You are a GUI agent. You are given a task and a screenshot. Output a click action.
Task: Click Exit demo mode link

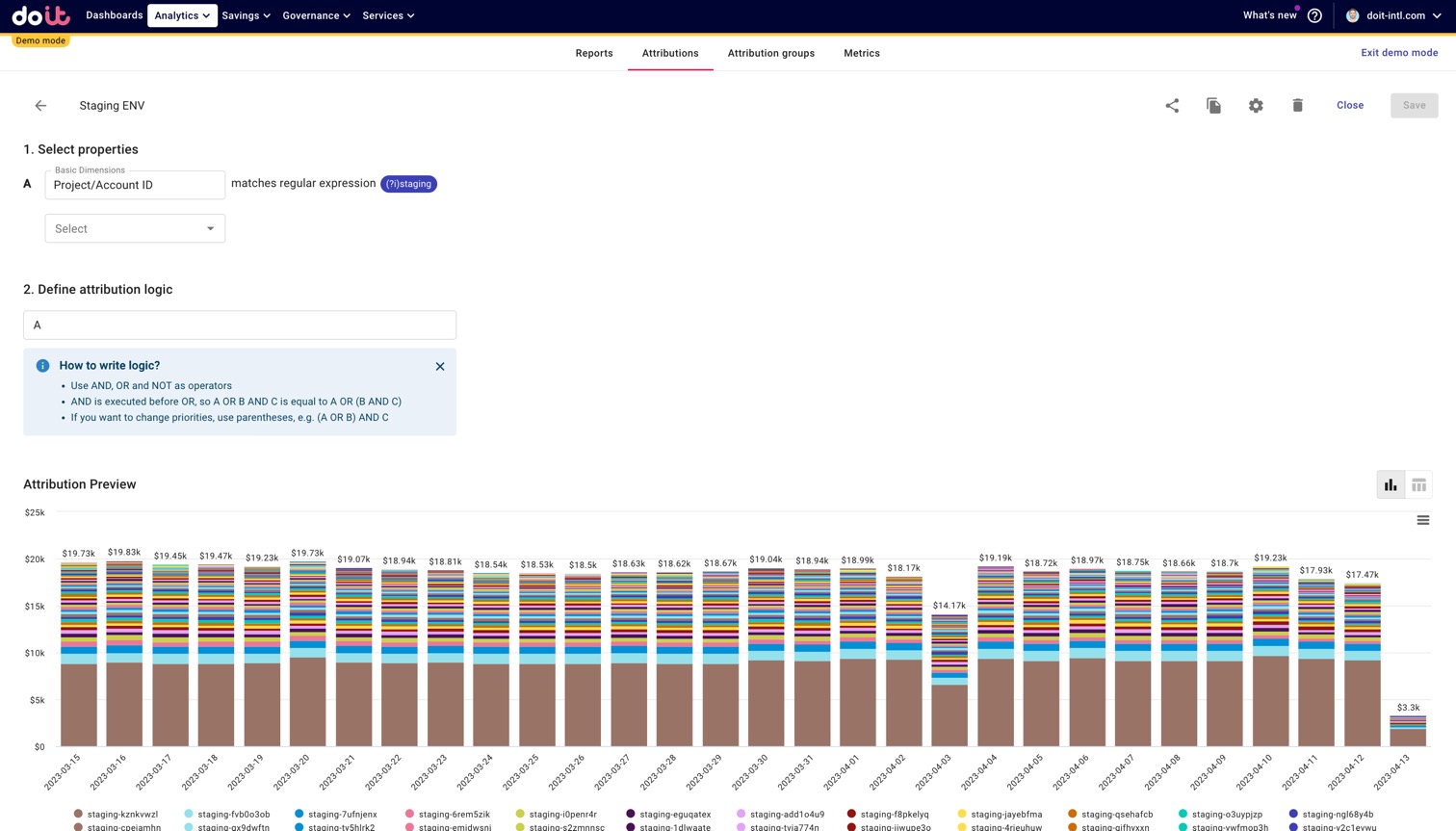[1398, 53]
